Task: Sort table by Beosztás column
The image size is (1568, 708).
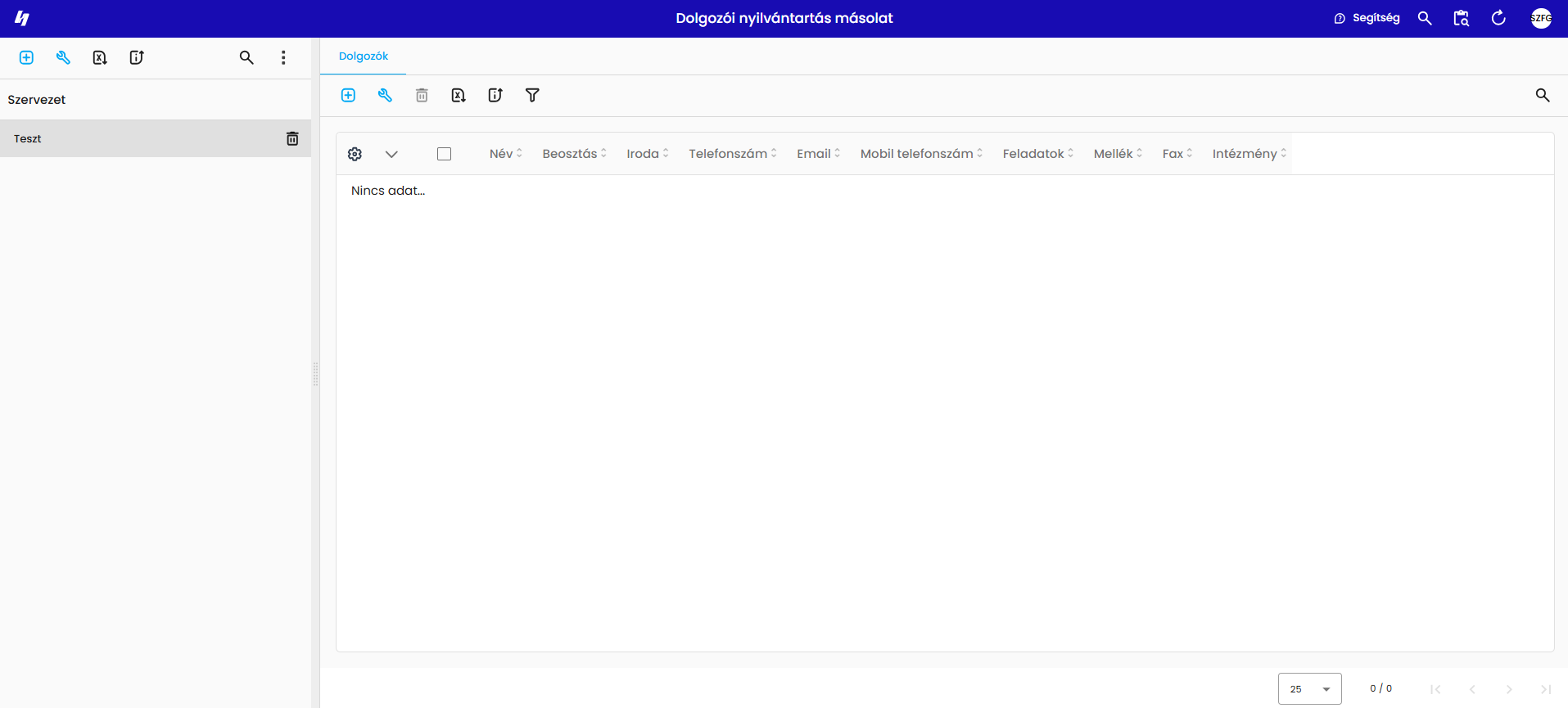Action: (574, 154)
